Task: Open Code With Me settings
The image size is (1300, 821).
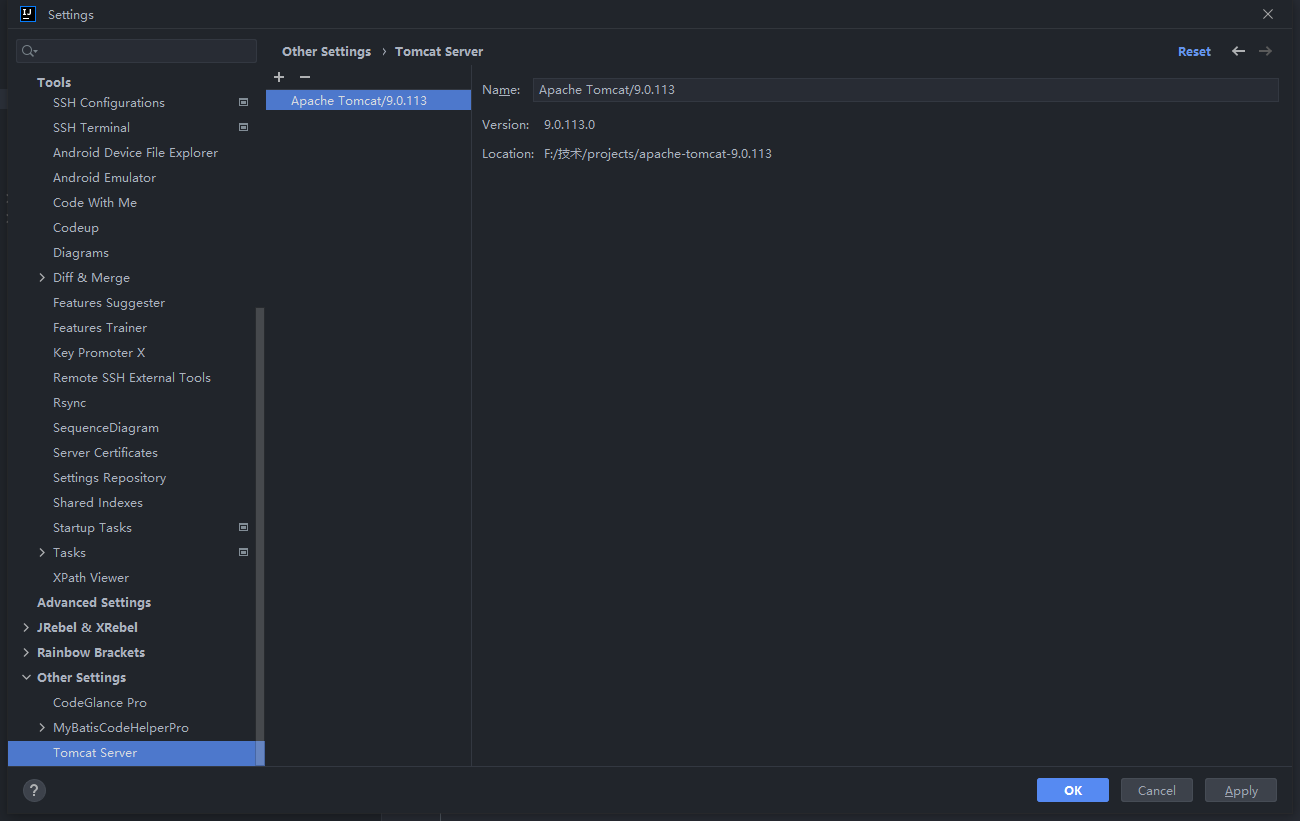Action: (95, 202)
